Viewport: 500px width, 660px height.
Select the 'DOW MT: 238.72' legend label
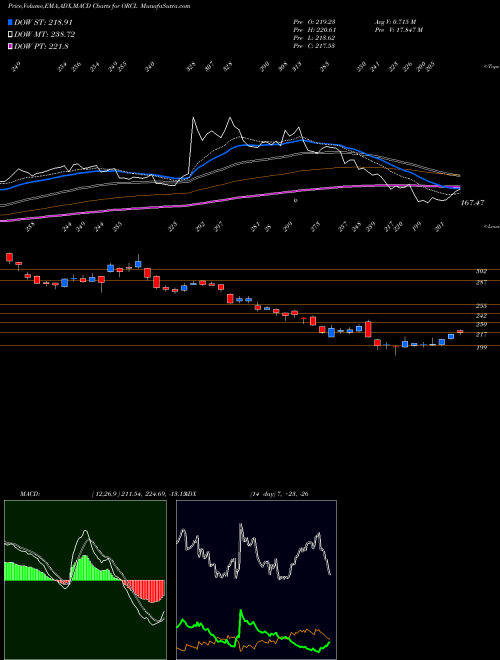pyautogui.click(x=45, y=35)
